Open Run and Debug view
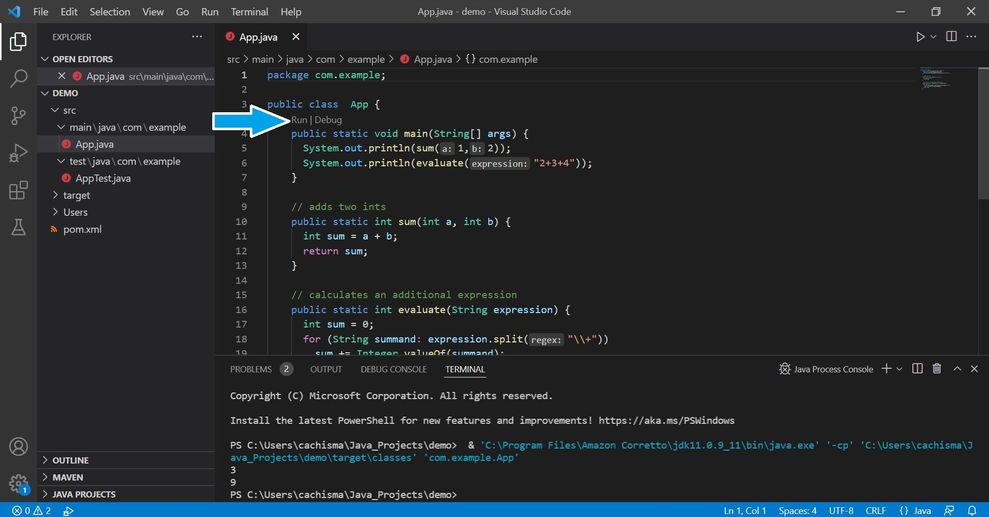Viewport: 989px width, 517px height. (x=18, y=153)
